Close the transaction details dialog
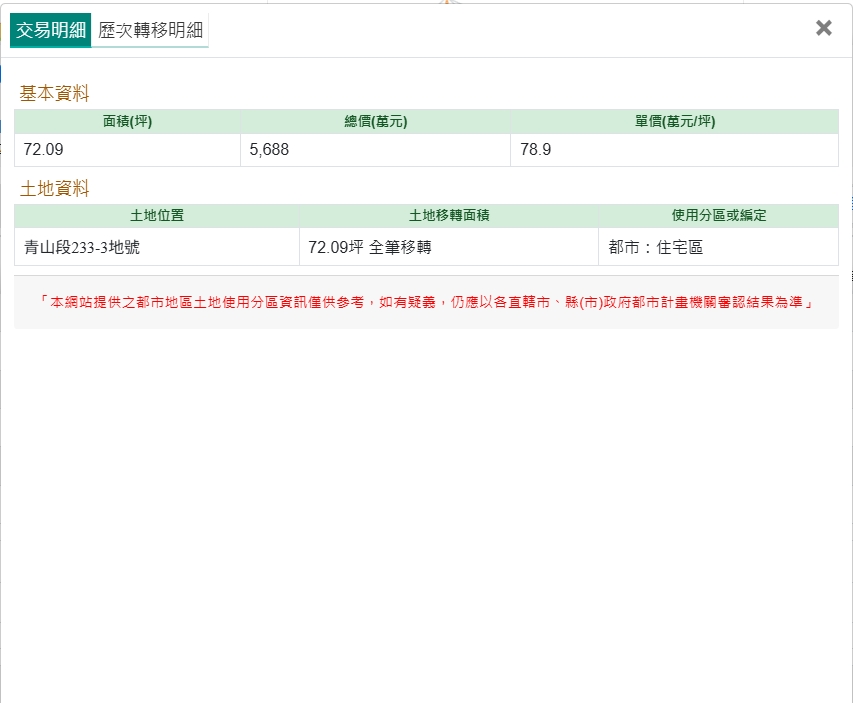Viewport: 853px width, 703px height. pos(823,28)
